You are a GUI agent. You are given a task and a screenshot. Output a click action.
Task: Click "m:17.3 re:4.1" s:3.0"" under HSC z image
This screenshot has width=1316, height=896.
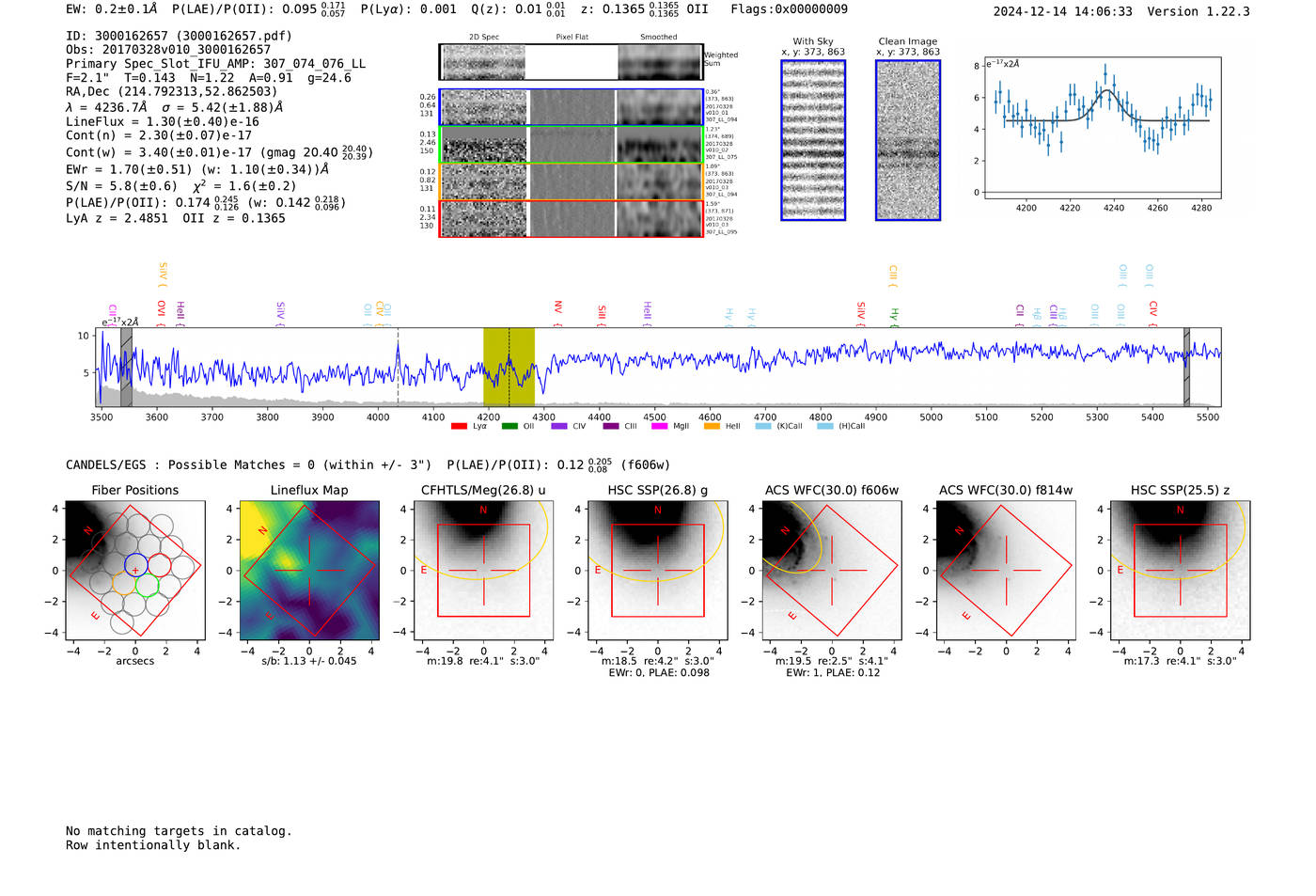[1180, 661]
